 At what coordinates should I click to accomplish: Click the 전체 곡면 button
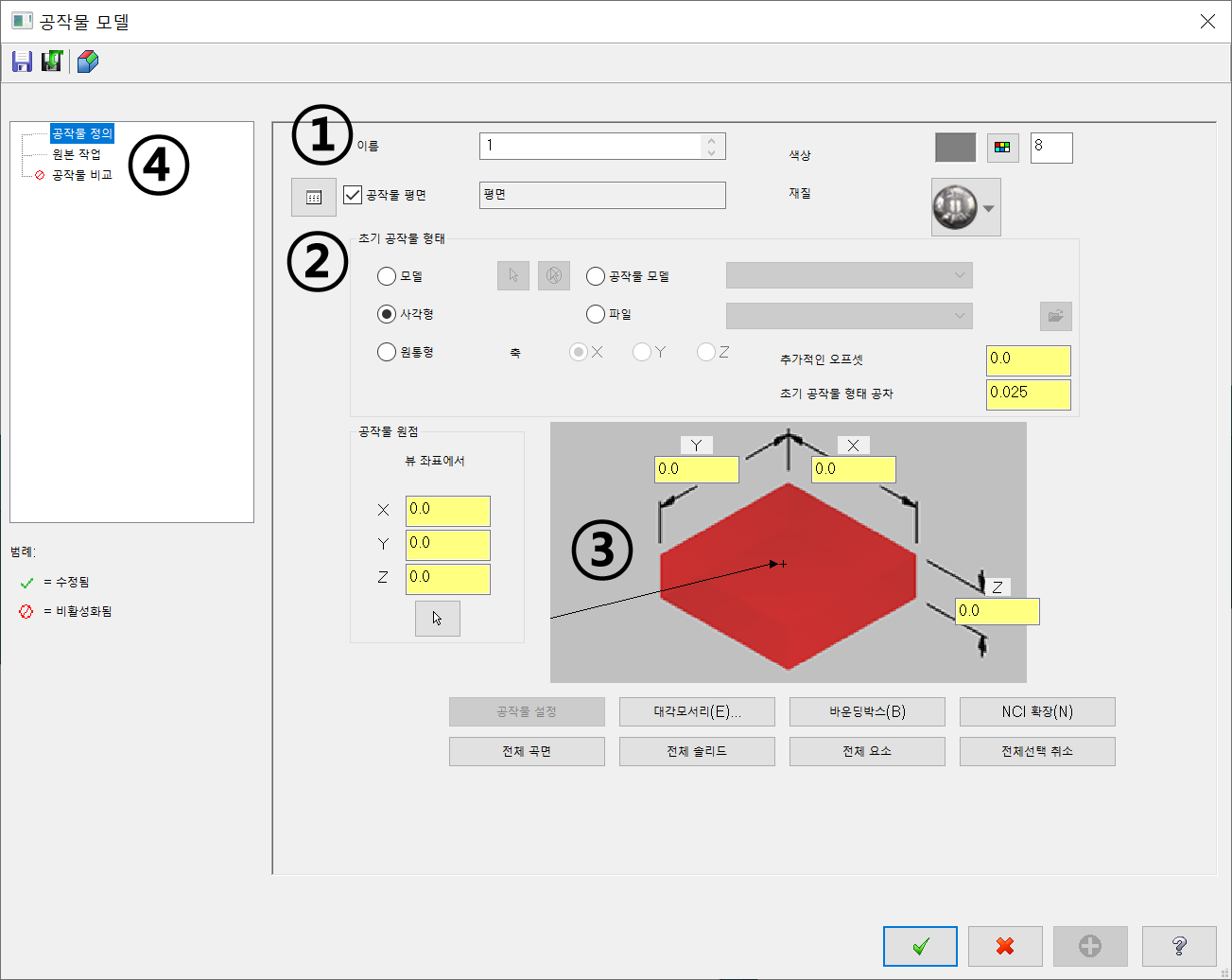527,751
